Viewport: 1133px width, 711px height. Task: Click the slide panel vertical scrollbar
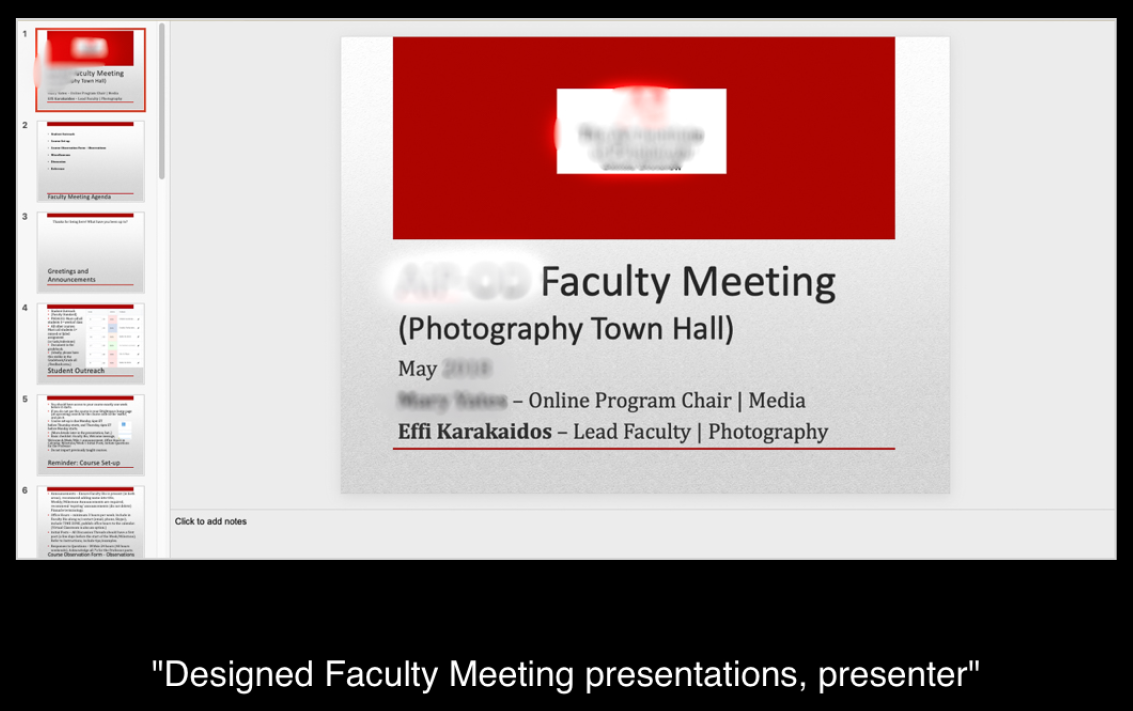(x=162, y=101)
